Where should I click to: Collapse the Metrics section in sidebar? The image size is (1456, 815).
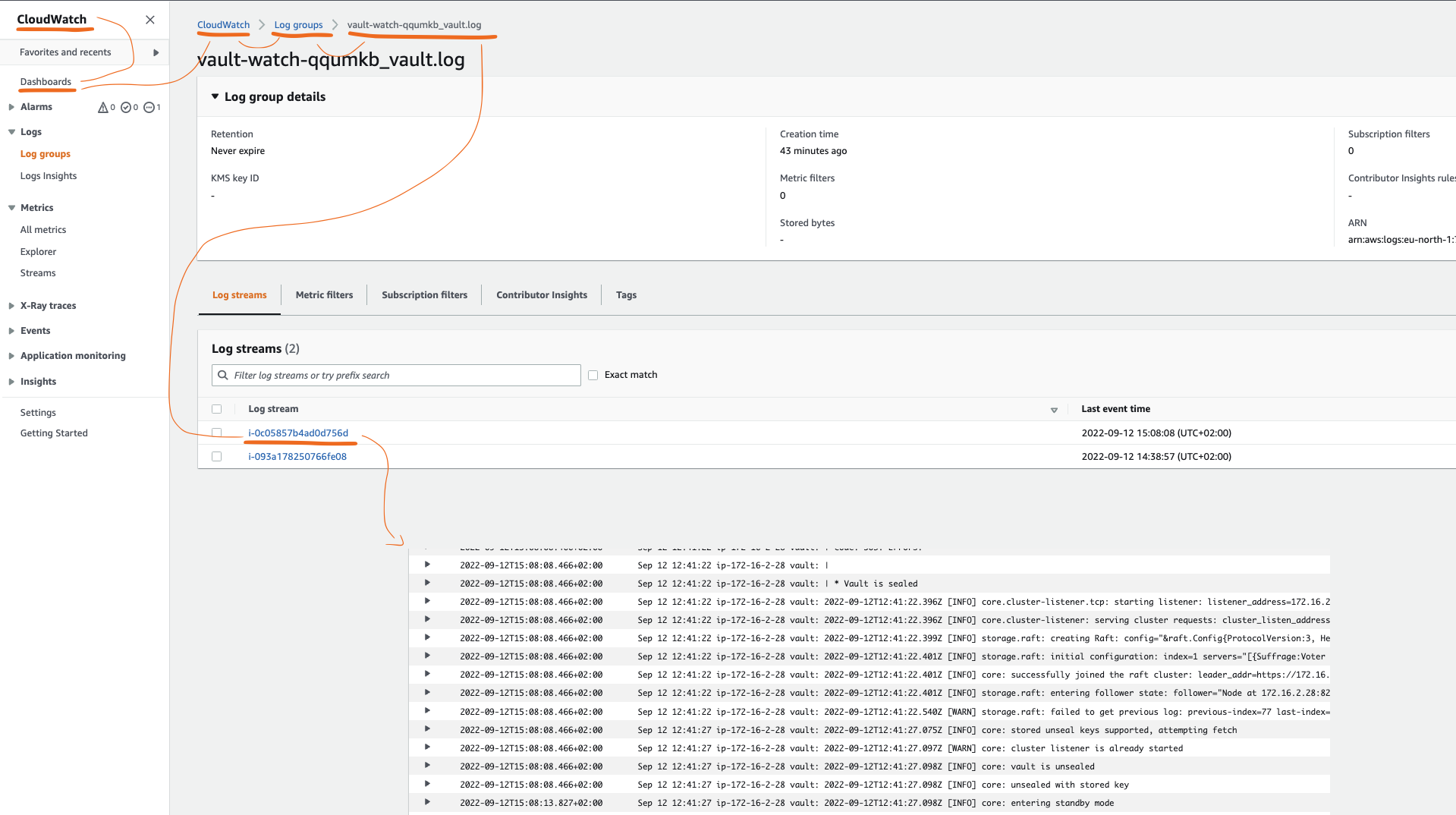pos(11,208)
